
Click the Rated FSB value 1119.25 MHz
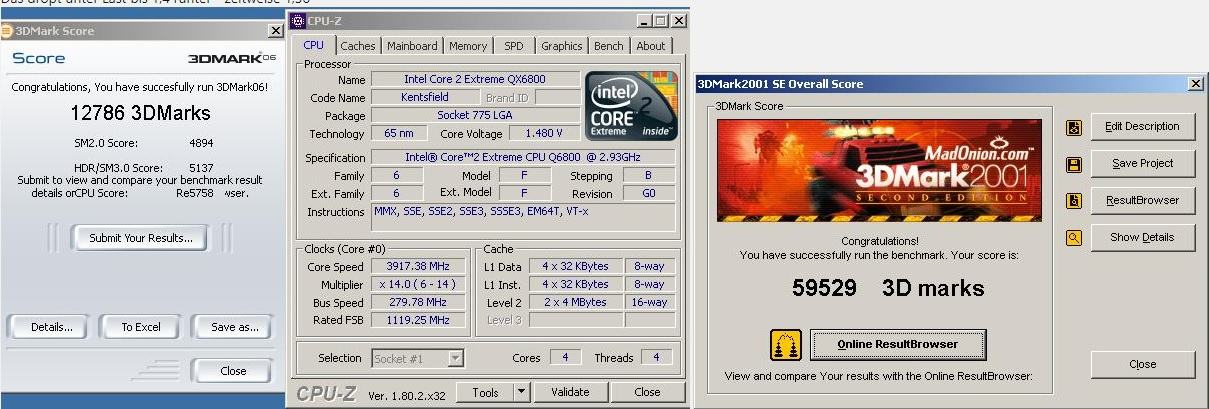coord(417,320)
